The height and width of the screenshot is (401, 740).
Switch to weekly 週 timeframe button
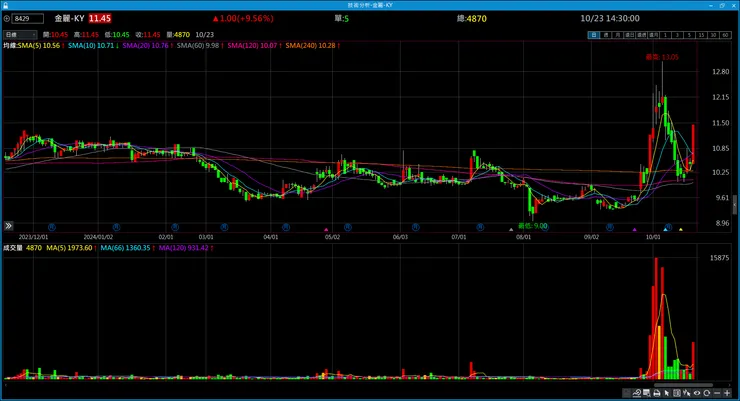pyautogui.click(x=606, y=35)
